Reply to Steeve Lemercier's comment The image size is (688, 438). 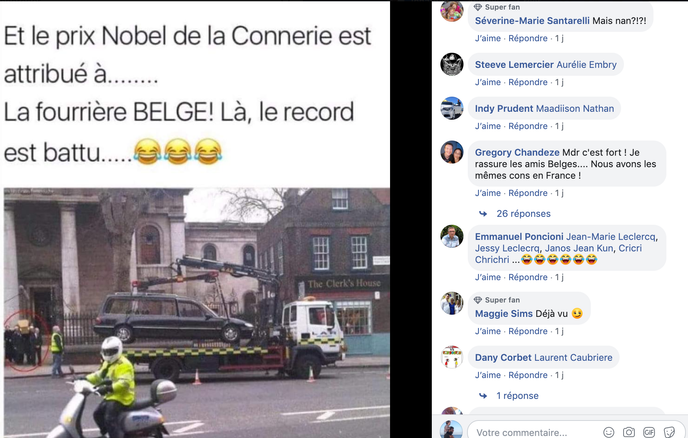pos(528,82)
